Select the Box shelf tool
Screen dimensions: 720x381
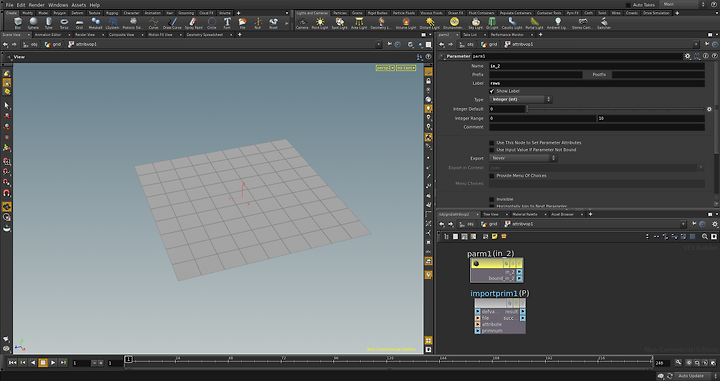pyautogui.click(x=17, y=23)
